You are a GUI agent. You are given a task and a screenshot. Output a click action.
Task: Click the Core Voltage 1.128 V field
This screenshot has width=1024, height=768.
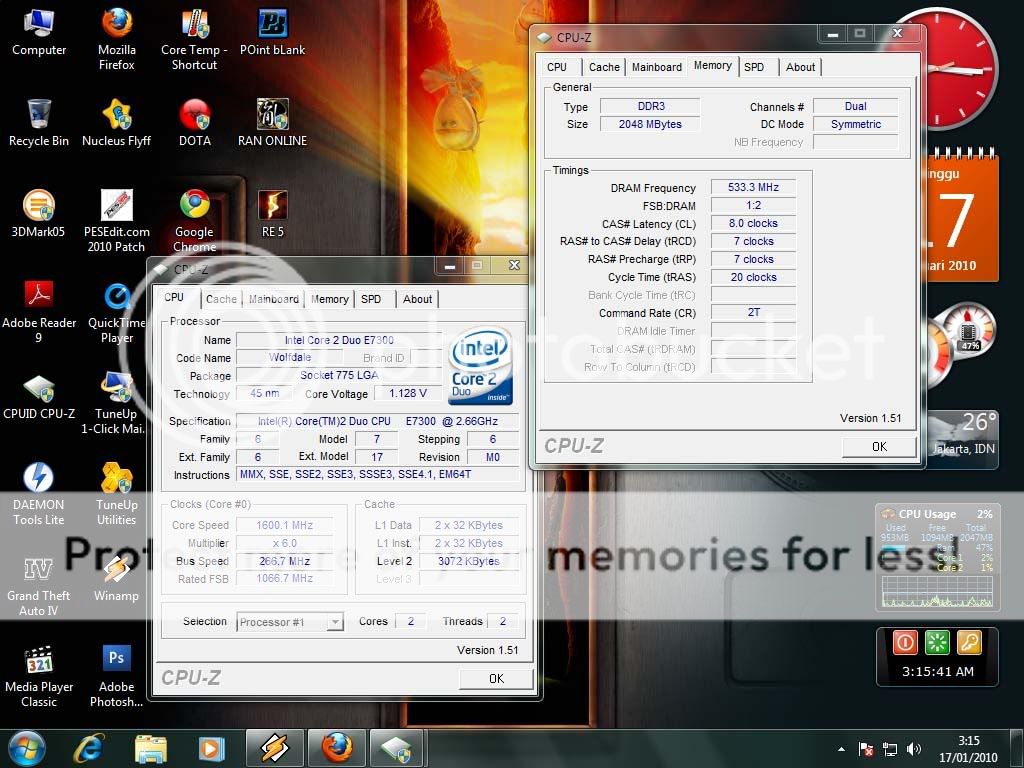tap(408, 394)
